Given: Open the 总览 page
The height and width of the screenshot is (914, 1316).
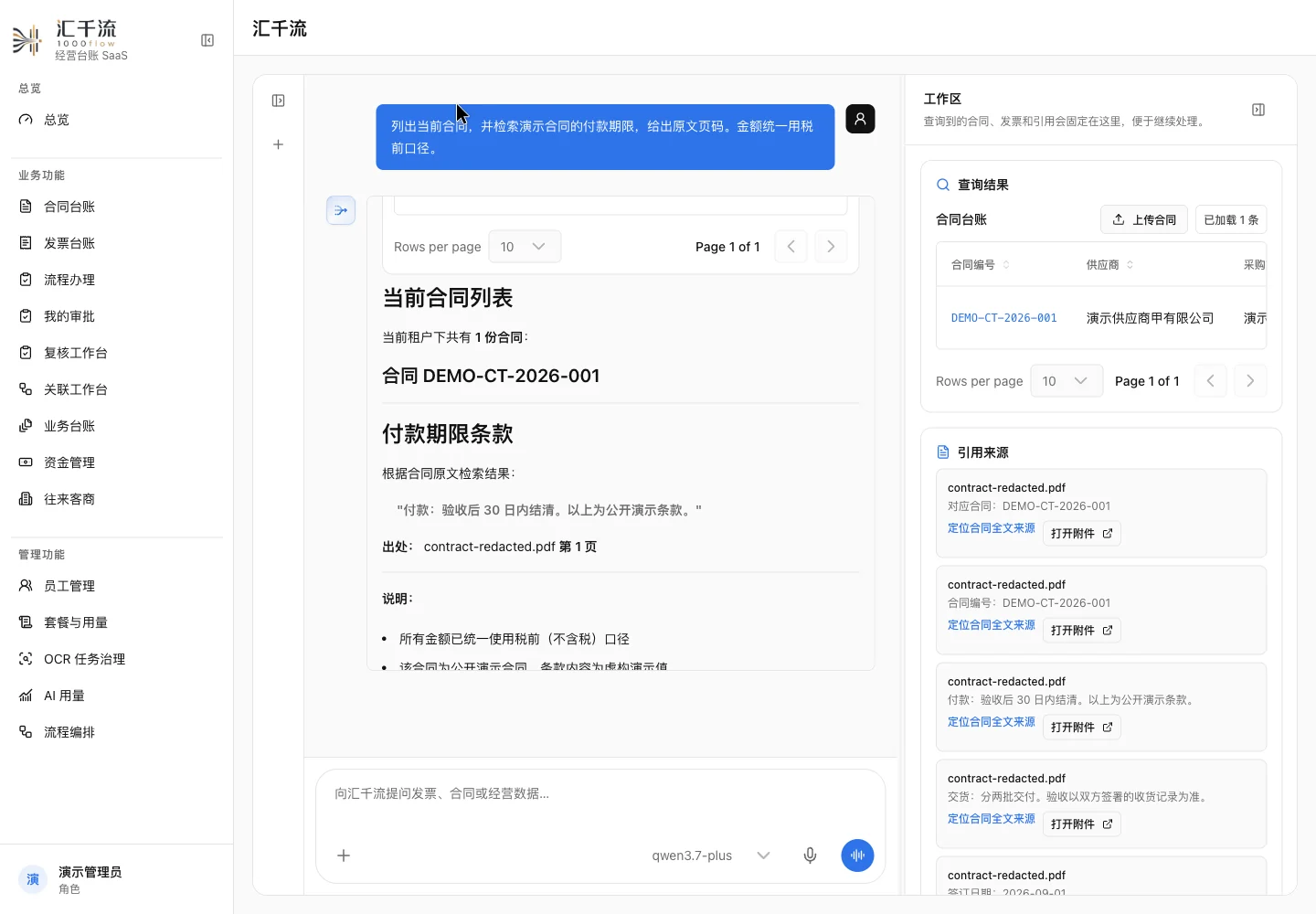Looking at the screenshot, I should 116,120.
